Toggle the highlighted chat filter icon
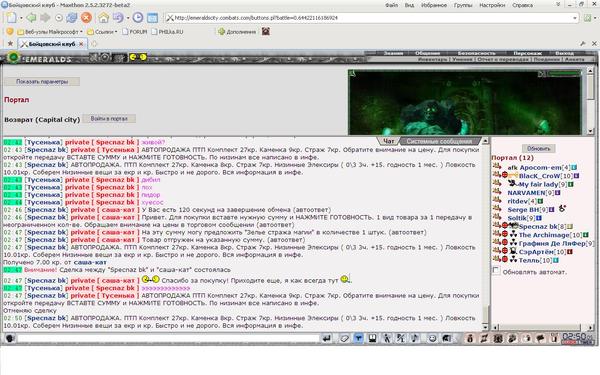 [358, 338]
